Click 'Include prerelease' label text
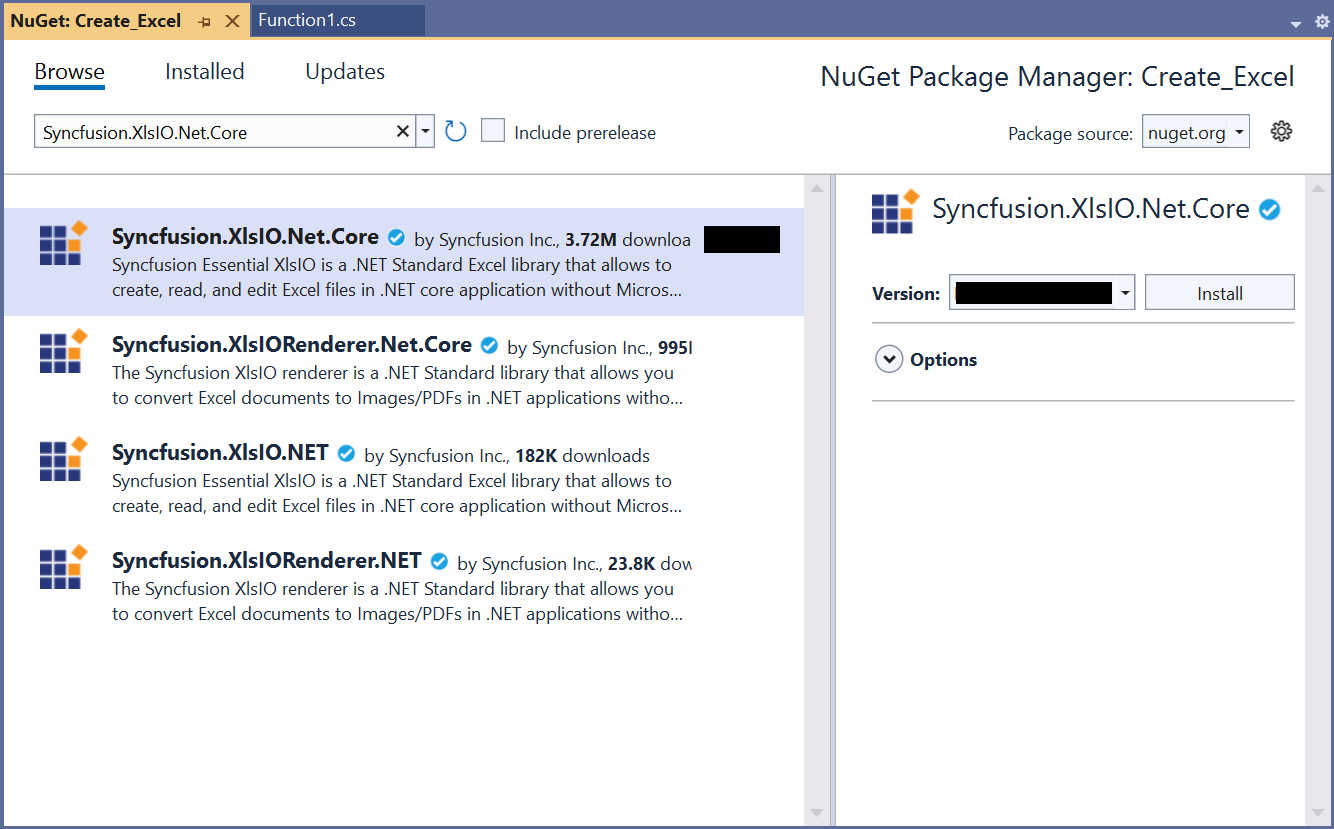This screenshot has height=829, width=1334. coord(585,133)
